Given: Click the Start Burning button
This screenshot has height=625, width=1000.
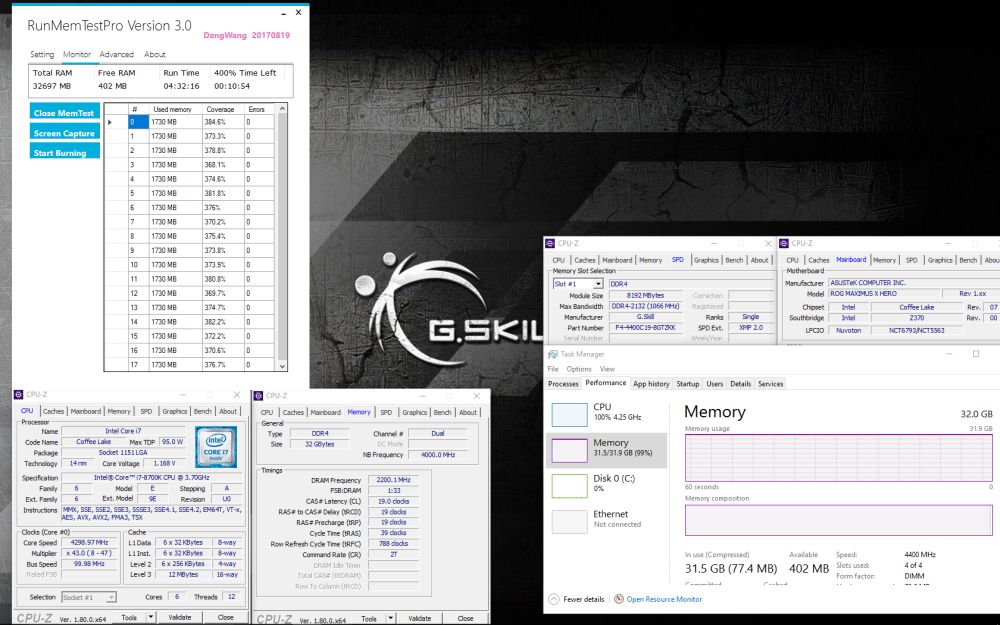Looking at the screenshot, I should click(x=63, y=149).
